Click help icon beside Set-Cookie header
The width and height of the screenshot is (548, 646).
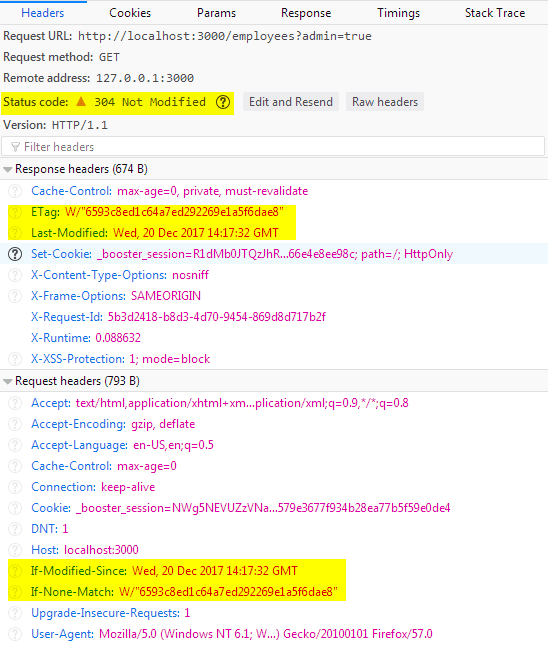tap(15, 254)
